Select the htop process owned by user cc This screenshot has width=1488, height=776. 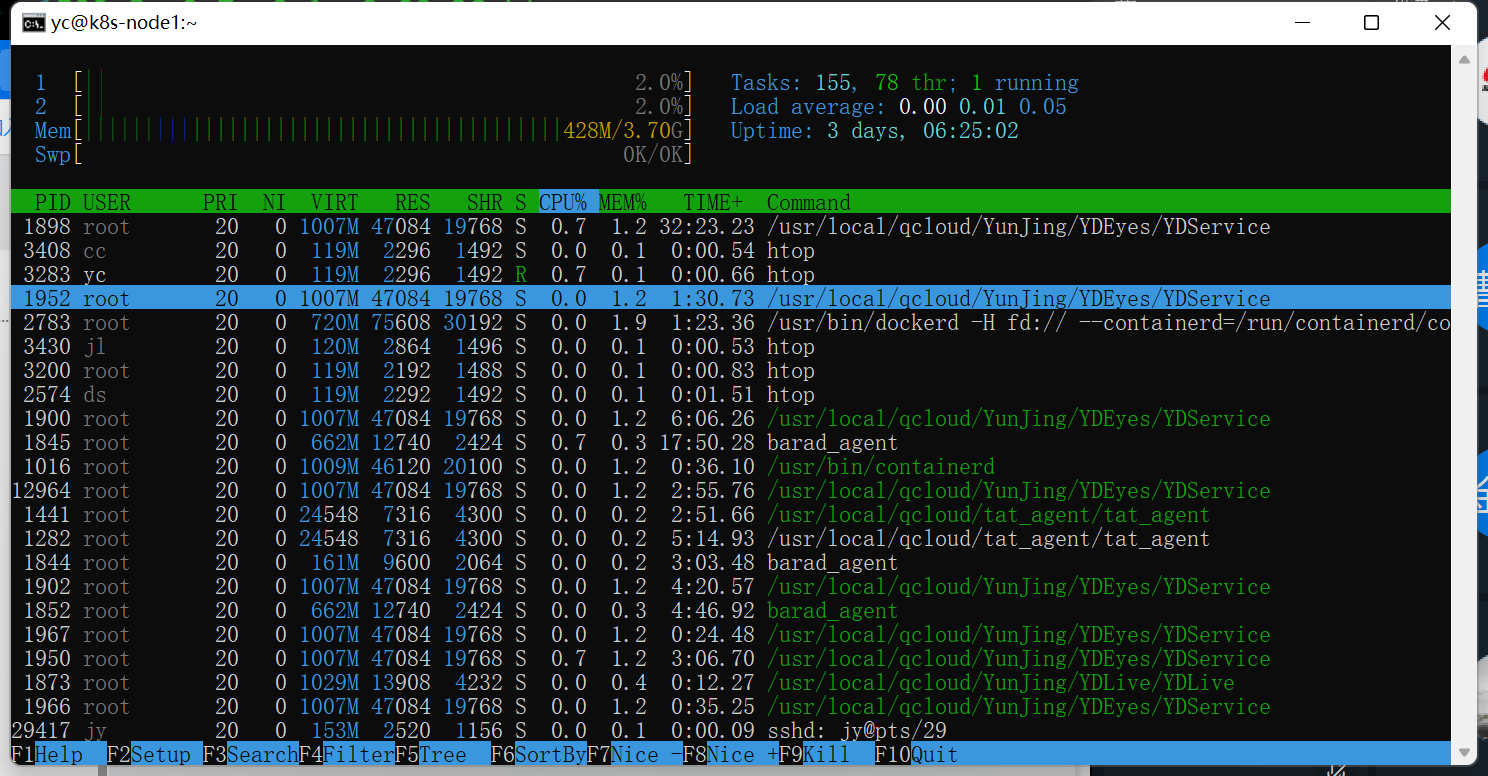pyautogui.click(x=731, y=251)
